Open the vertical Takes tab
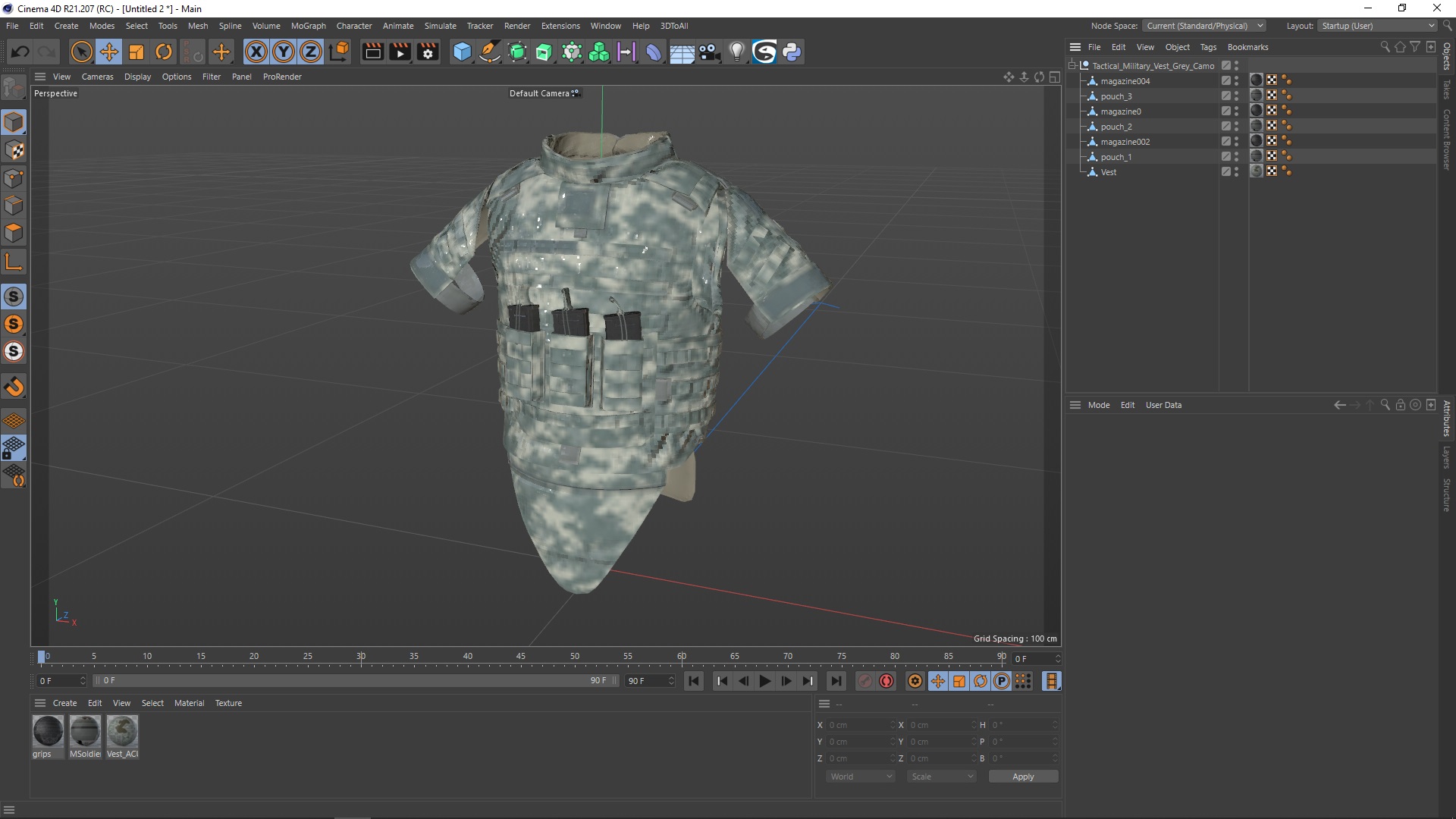This screenshot has width=1456, height=819. point(1447,89)
